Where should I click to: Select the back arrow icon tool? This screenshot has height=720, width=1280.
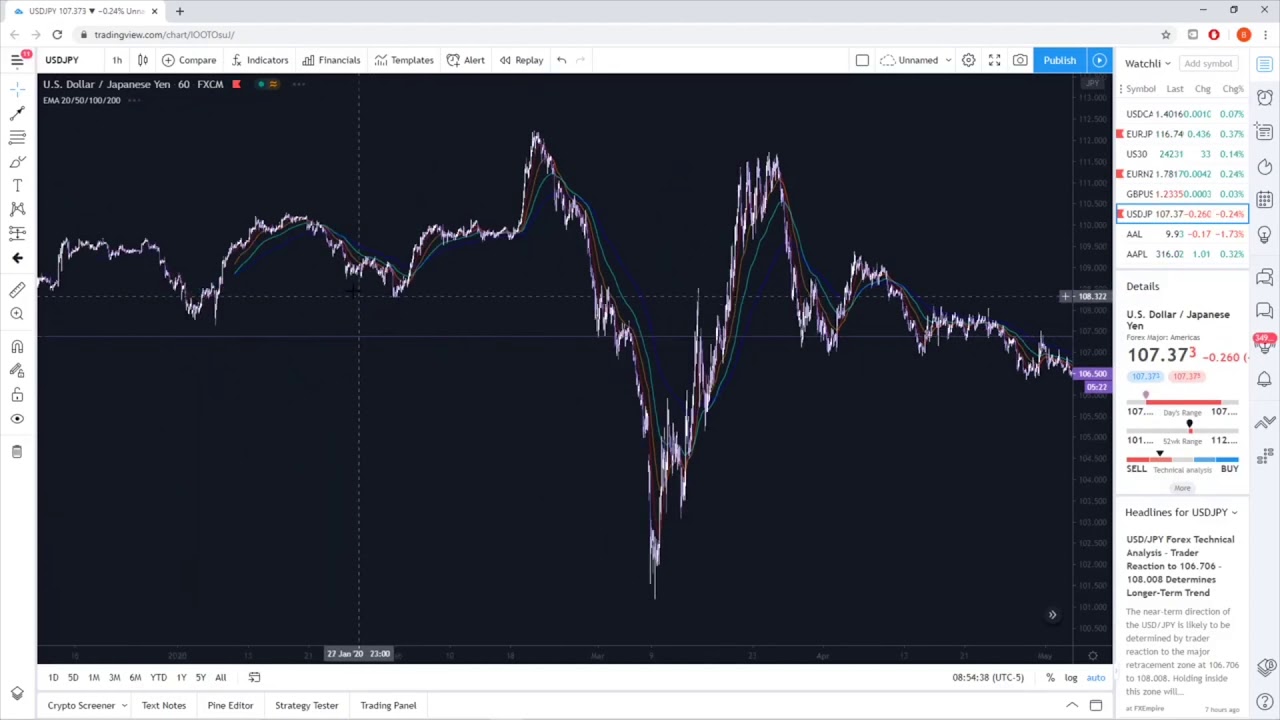point(17,258)
